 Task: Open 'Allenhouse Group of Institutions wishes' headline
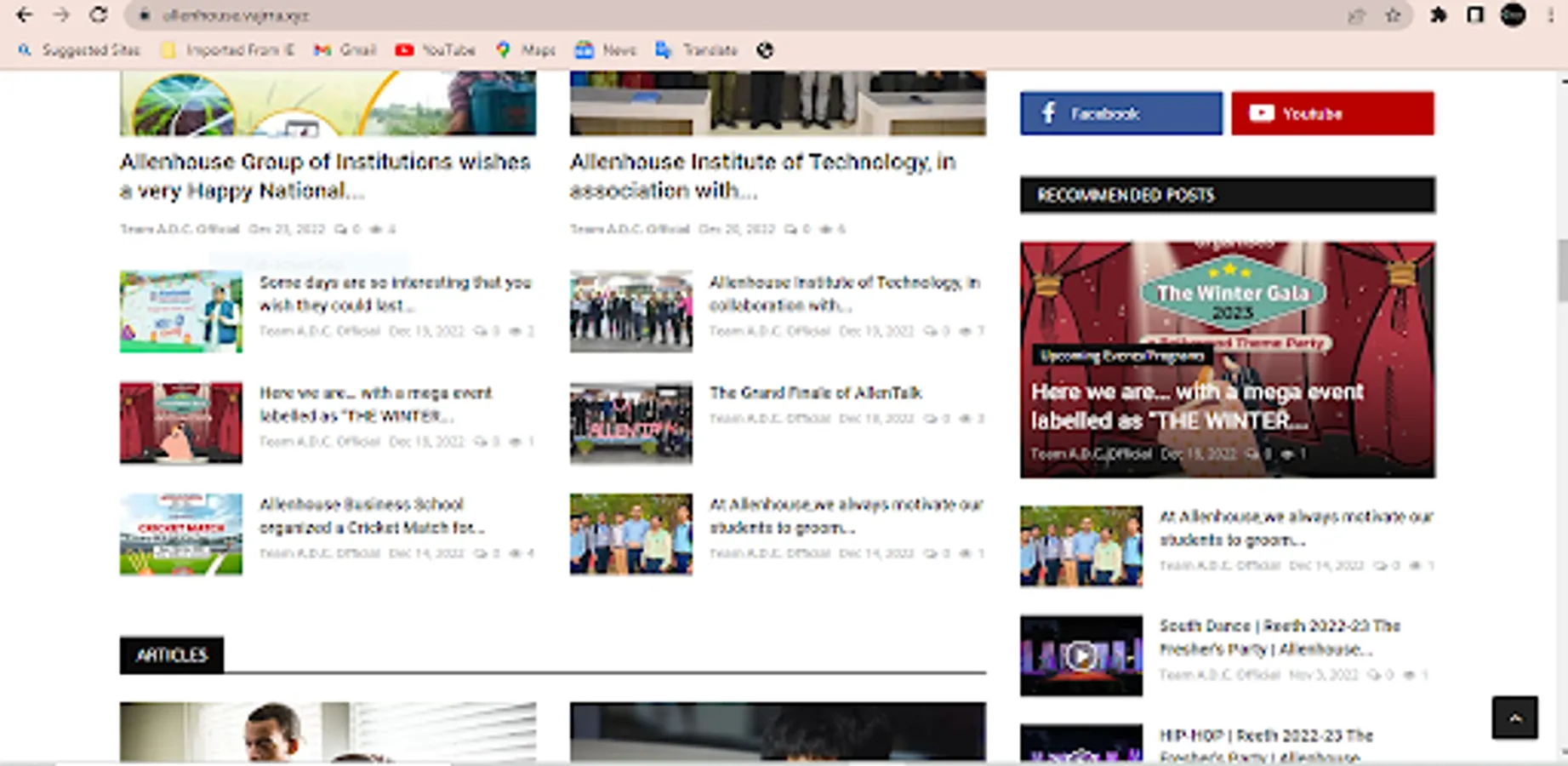tap(325, 176)
